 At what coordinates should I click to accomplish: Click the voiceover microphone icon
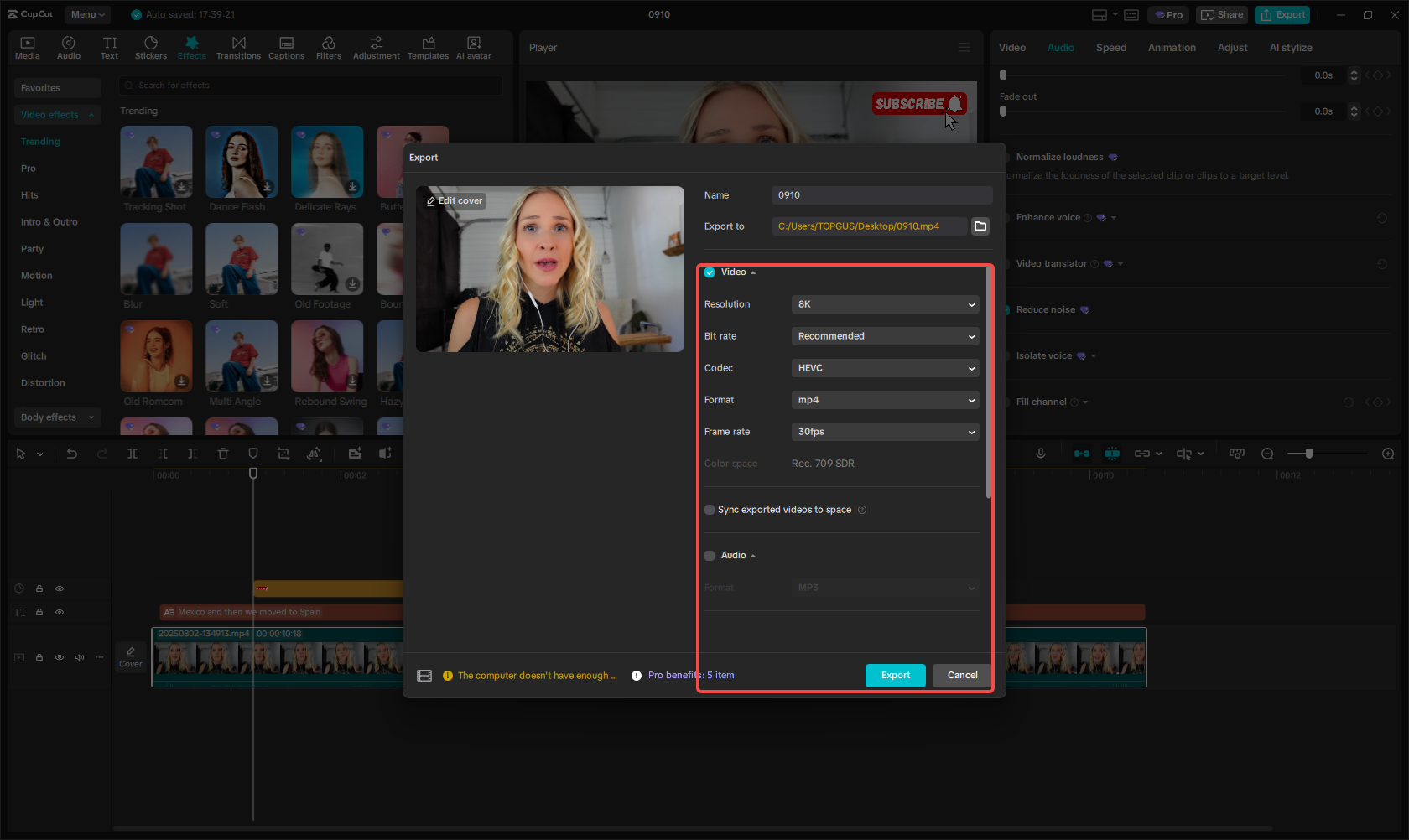(1040, 453)
